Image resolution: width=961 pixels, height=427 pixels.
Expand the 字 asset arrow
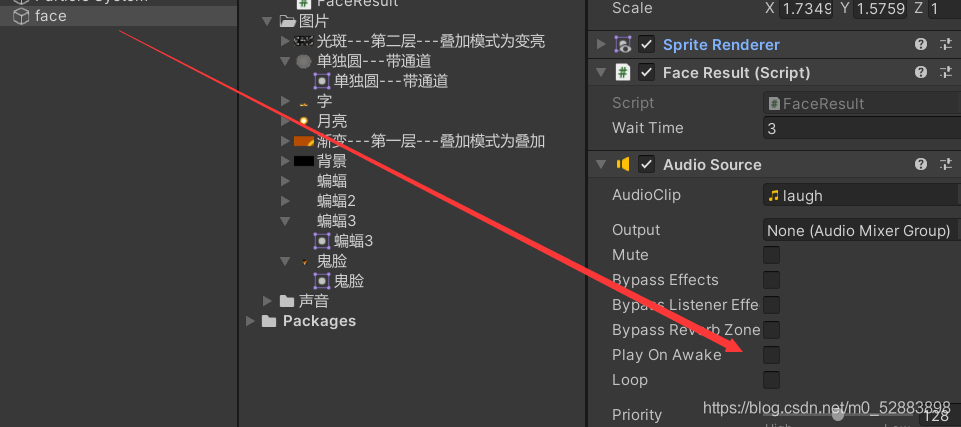click(284, 101)
